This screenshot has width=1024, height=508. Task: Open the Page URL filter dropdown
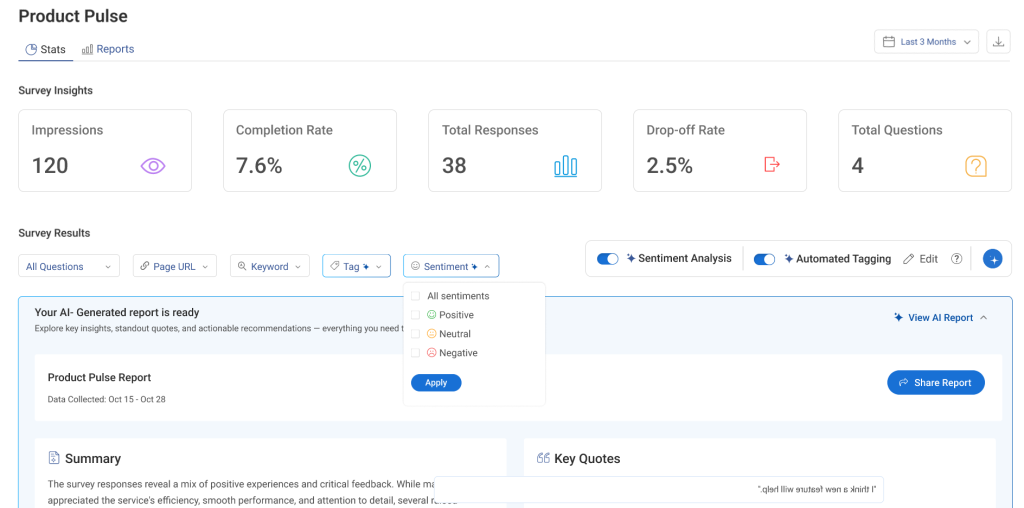pyautogui.click(x=175, y=266)
